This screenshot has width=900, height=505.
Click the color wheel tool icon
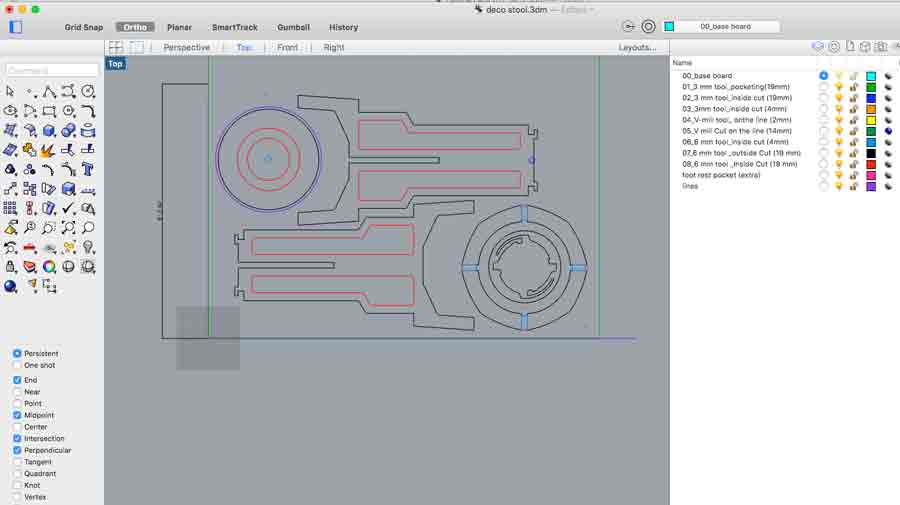tap(49, 267)
